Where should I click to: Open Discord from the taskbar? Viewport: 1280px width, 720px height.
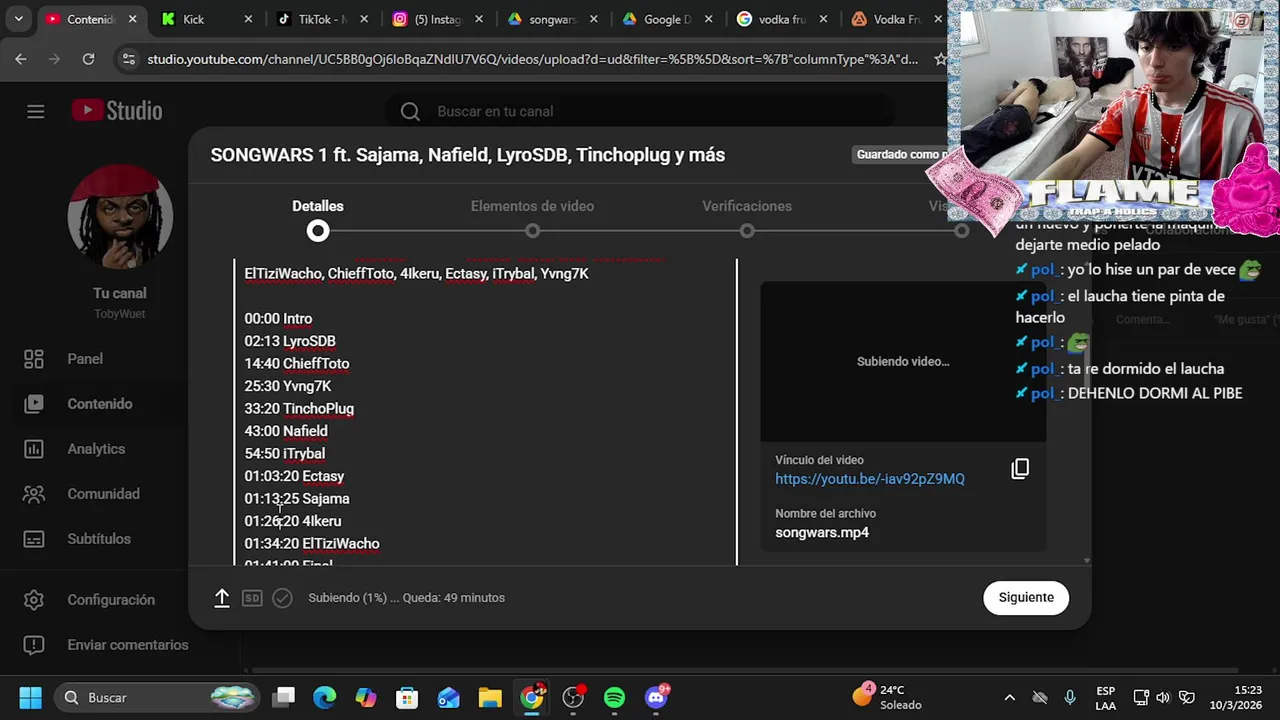[657, 697]
